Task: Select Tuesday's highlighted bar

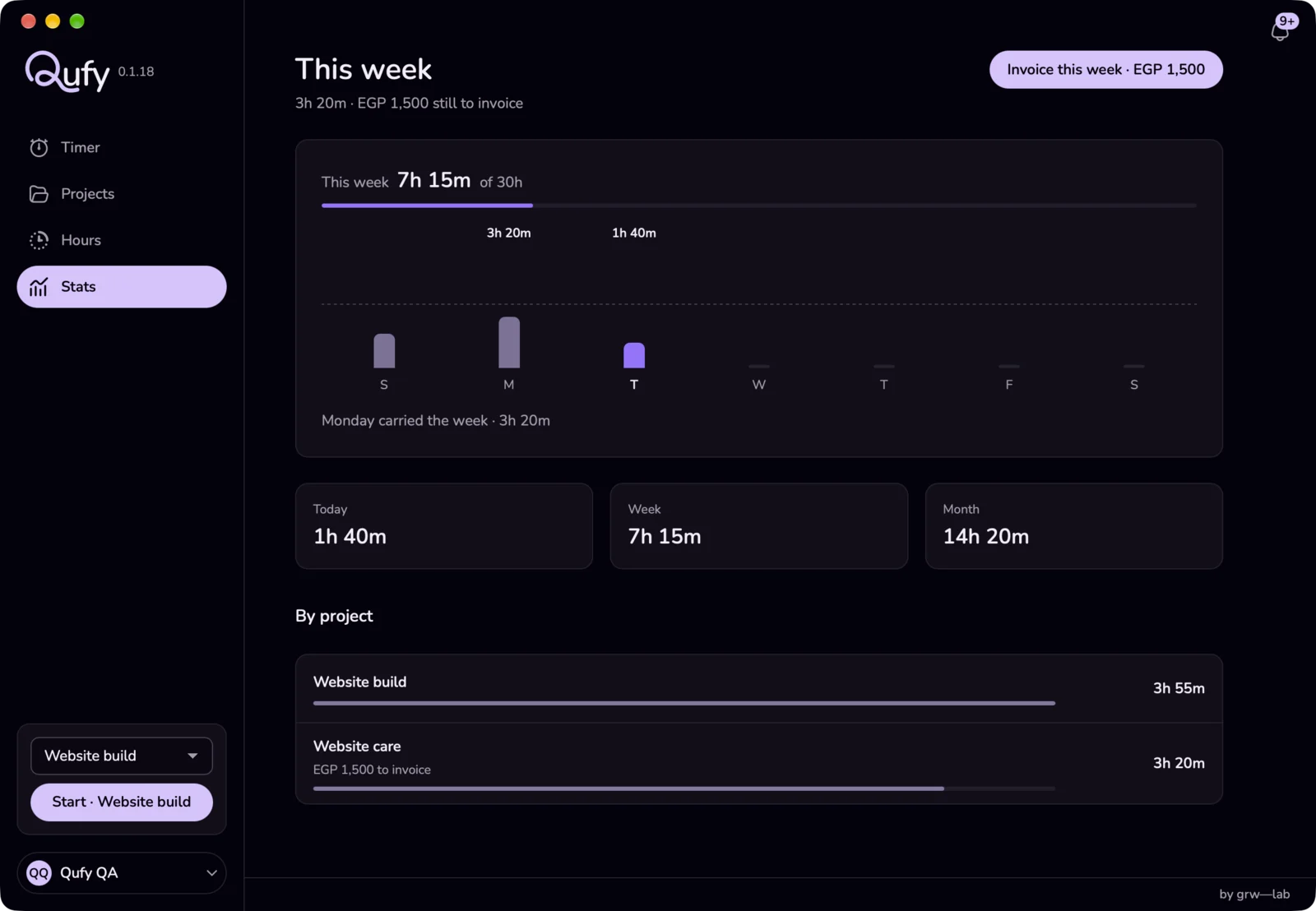Action: click(634, 355)
